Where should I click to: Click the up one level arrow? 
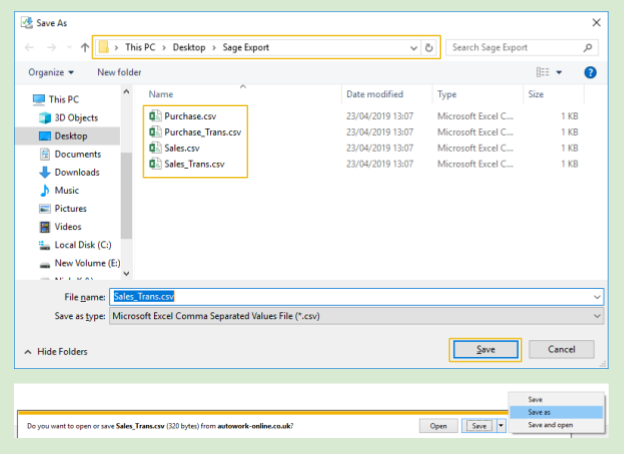point(84,47)
